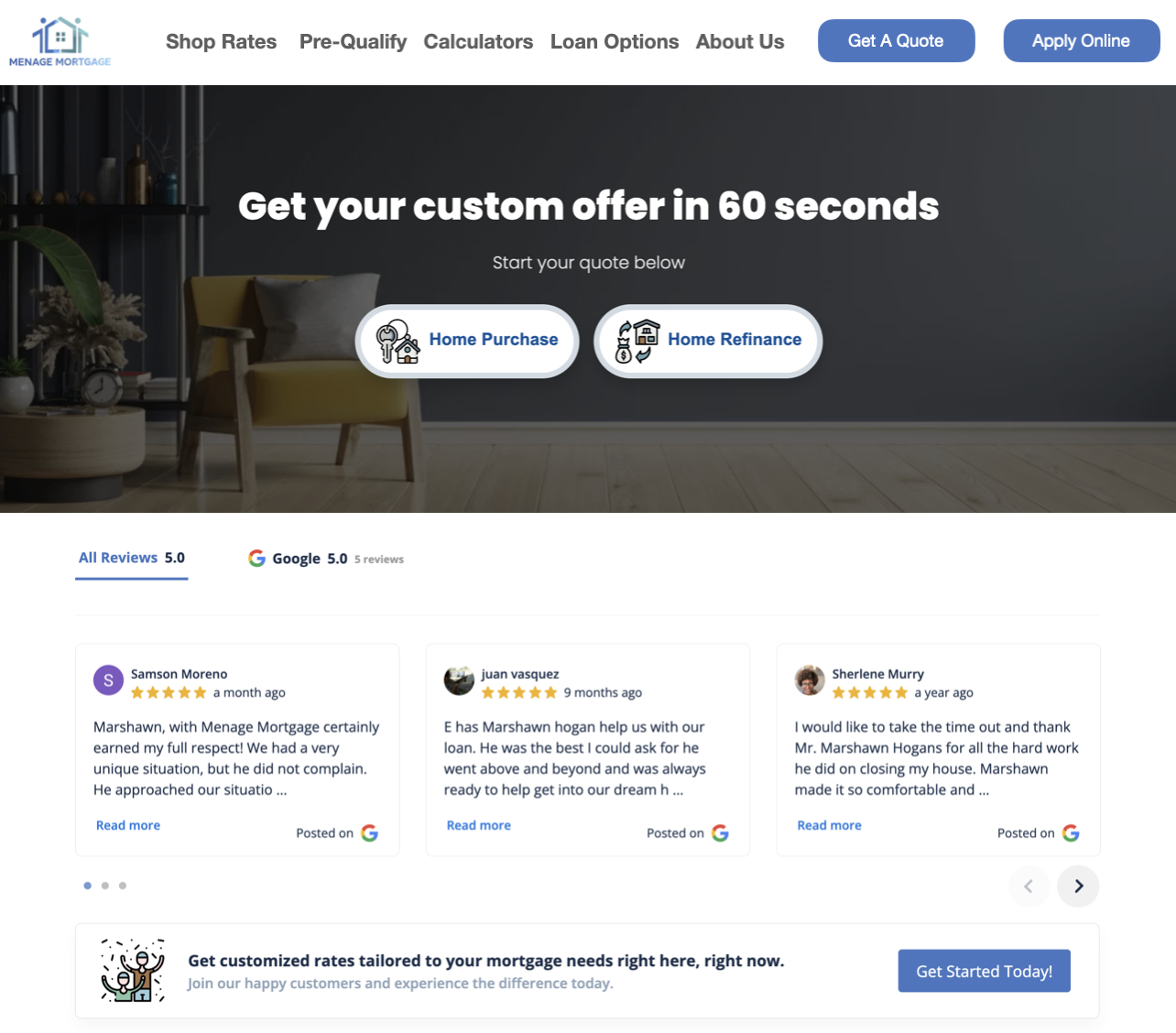The image size is (1176, 1033).
Task: Switch to the Google 5.0 reviews tab
Action: (x=326, y=559)
